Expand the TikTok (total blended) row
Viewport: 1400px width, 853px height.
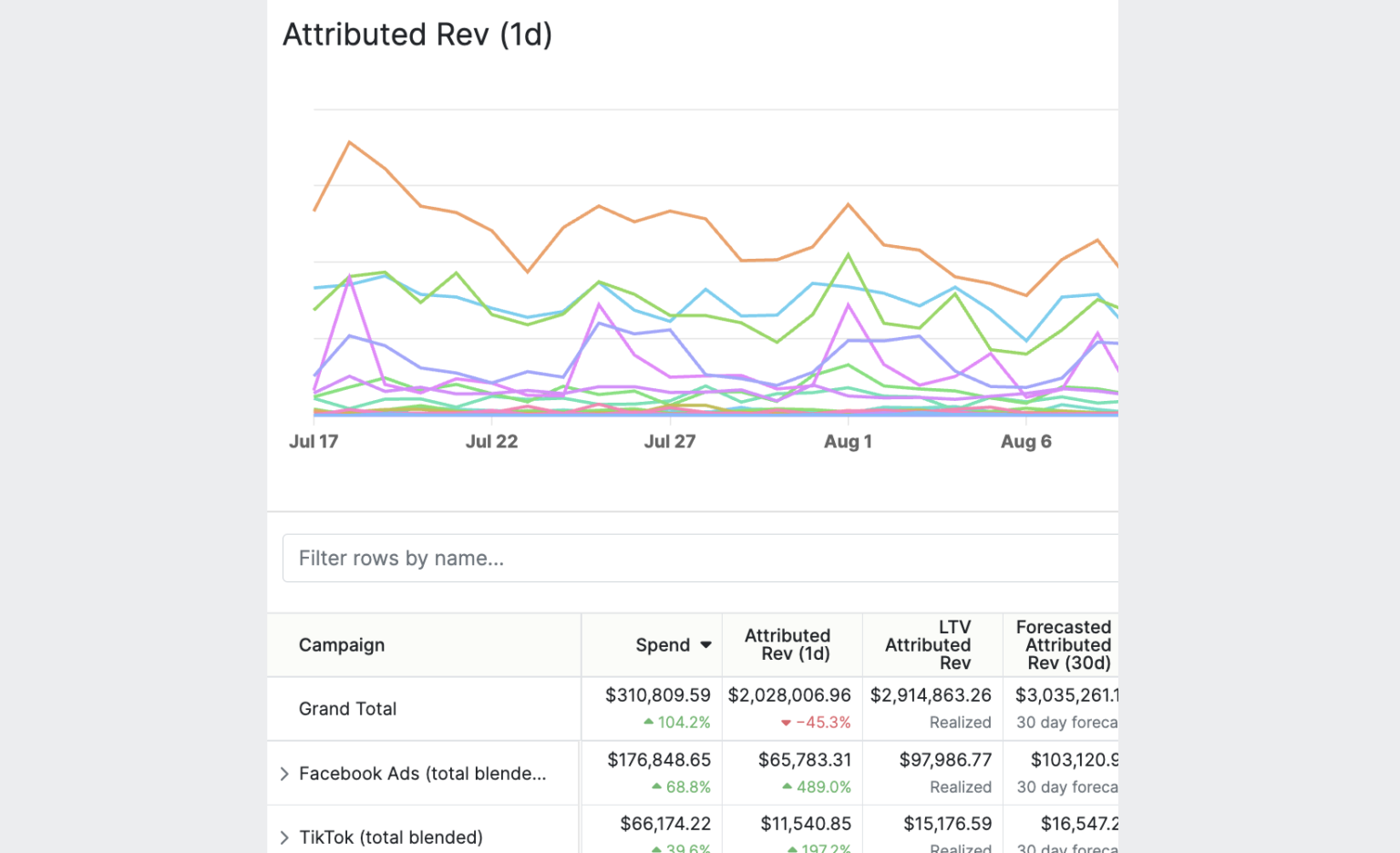pos(283,838)
